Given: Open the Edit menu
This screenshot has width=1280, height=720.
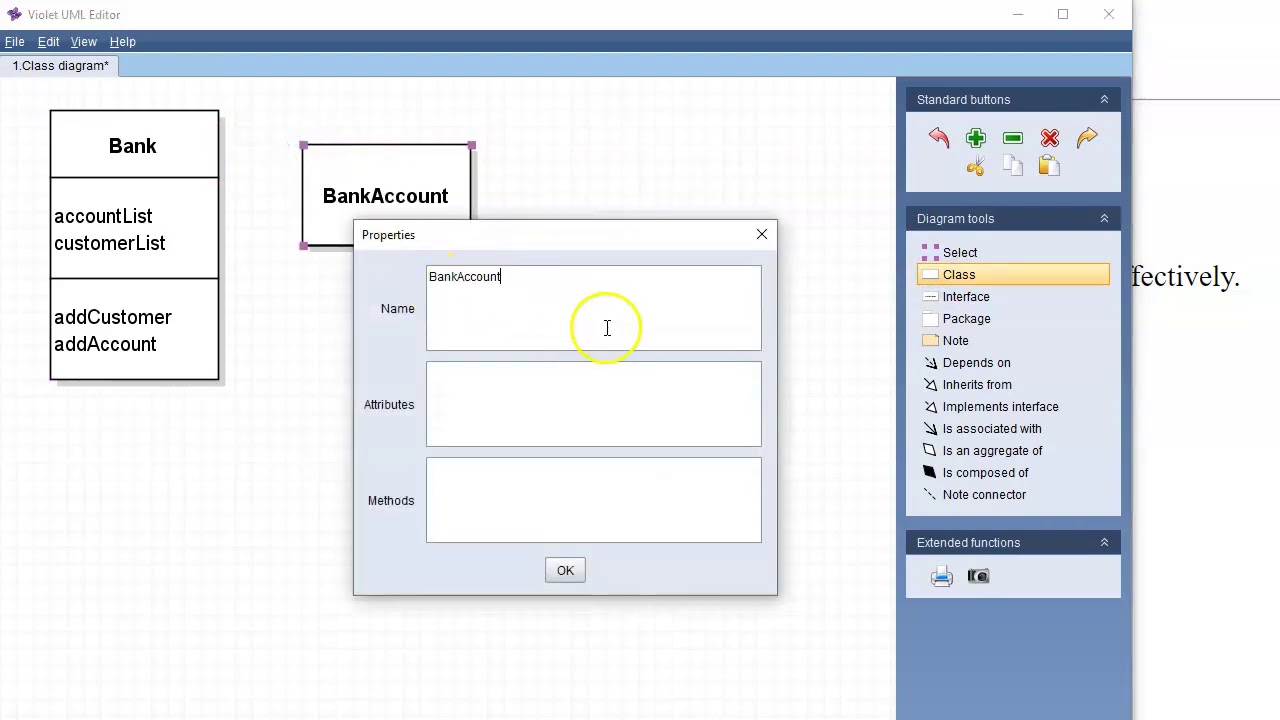Looking at the screenshot, I should click(x=48, y=42).
